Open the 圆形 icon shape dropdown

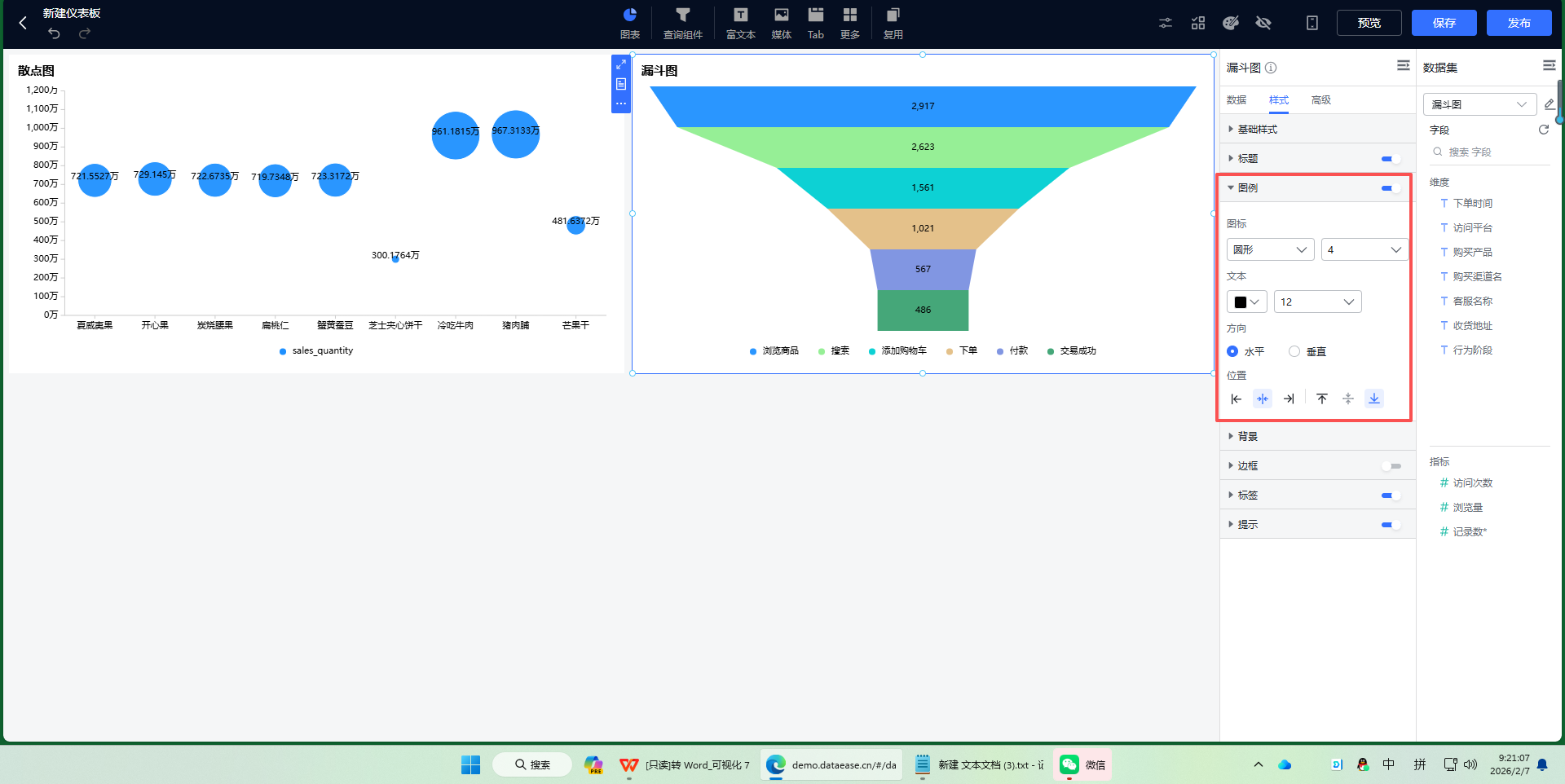click(x=1270, y=249)
